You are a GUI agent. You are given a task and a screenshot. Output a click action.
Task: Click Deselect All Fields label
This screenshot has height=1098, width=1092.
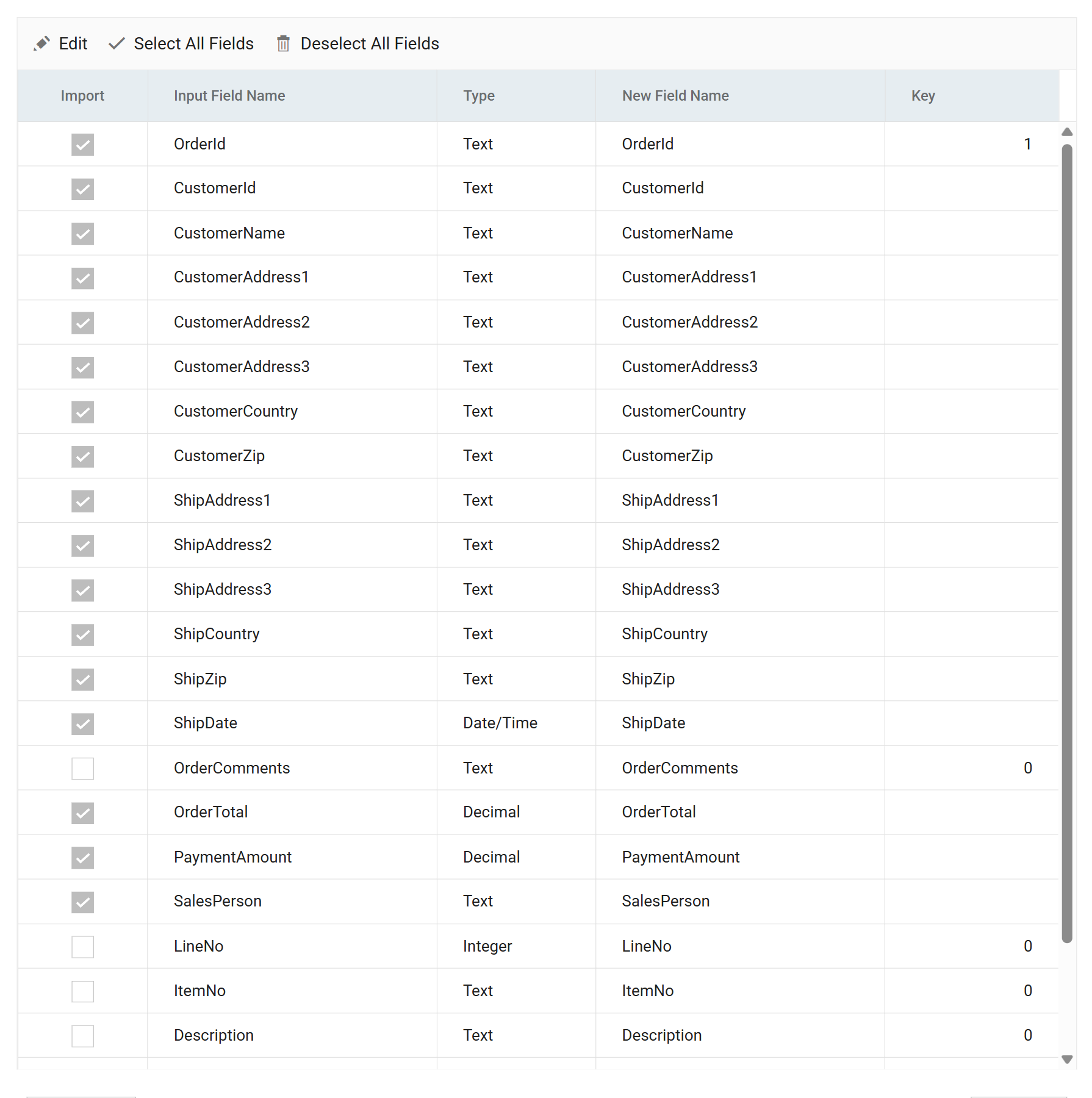pyautogui.click(x=370, y=44)
